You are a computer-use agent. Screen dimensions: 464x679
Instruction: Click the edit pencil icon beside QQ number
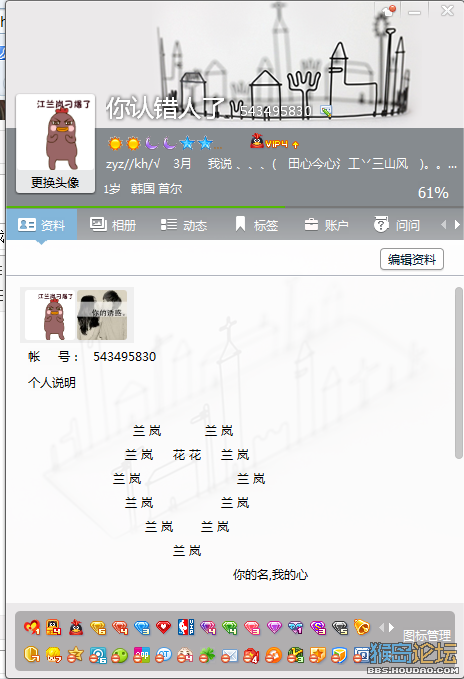click(326, 111)
